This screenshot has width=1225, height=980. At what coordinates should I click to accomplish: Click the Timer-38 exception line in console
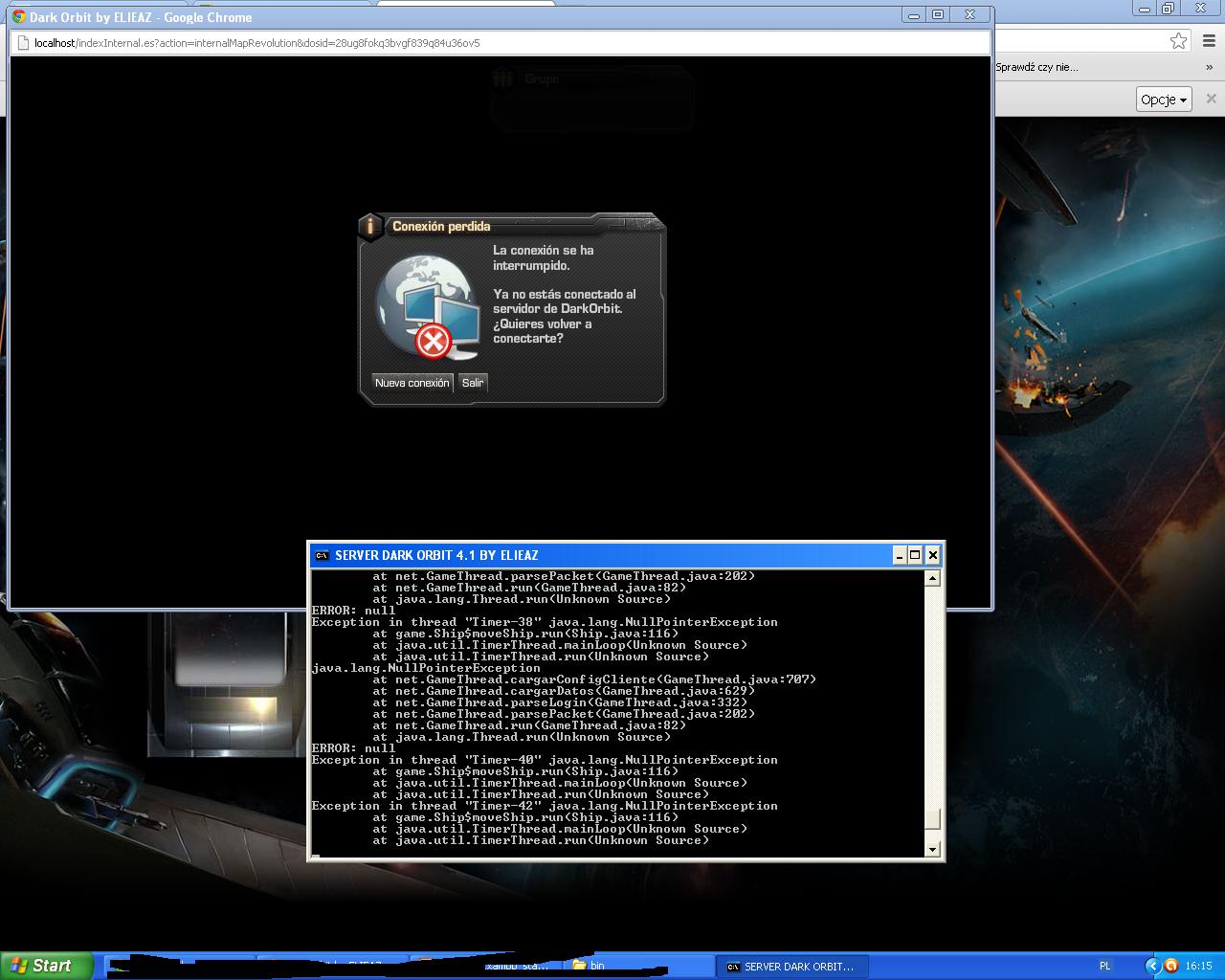545,622
